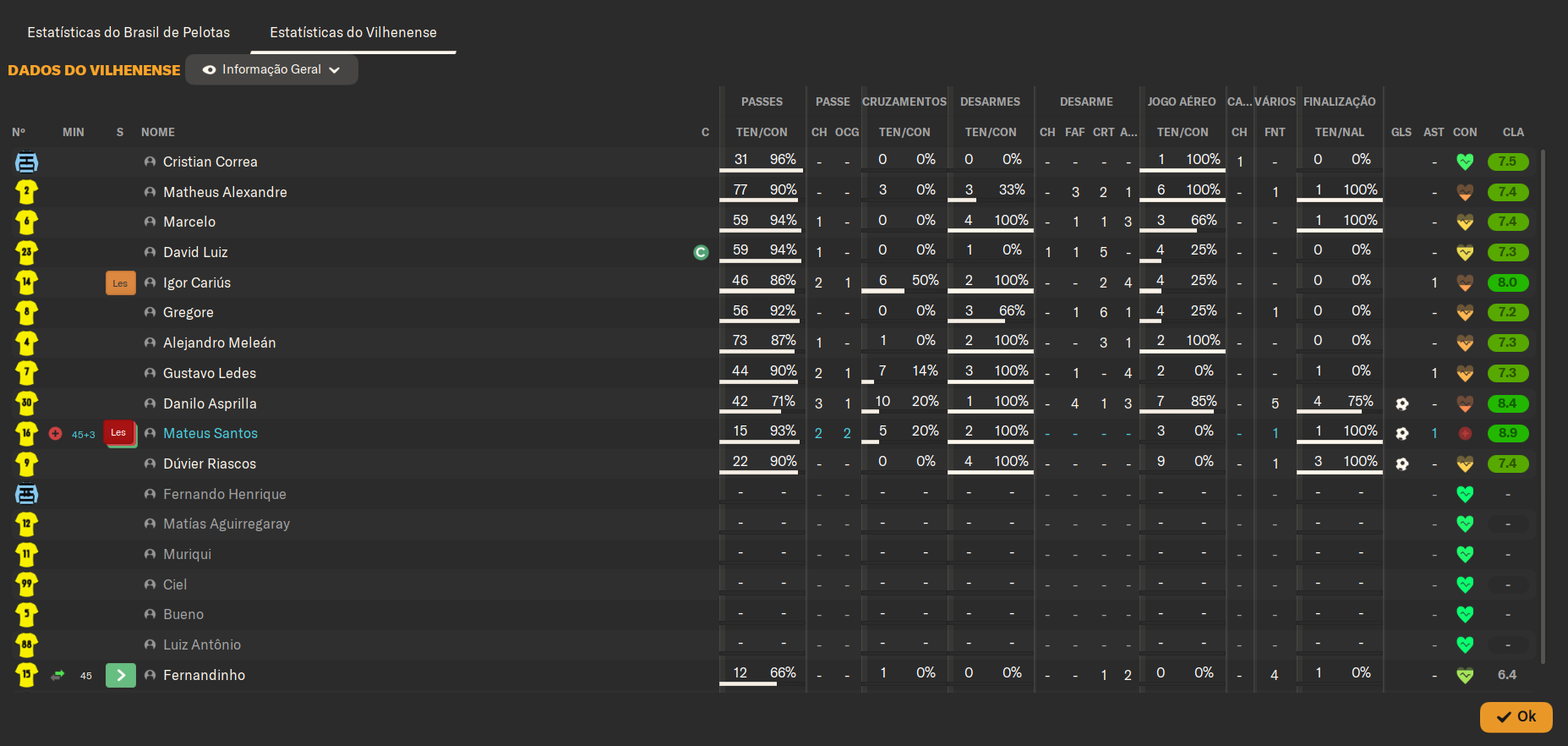Click Igor Cariús orange Les injury badge
1568x746 pixels.
coord(120,282)
